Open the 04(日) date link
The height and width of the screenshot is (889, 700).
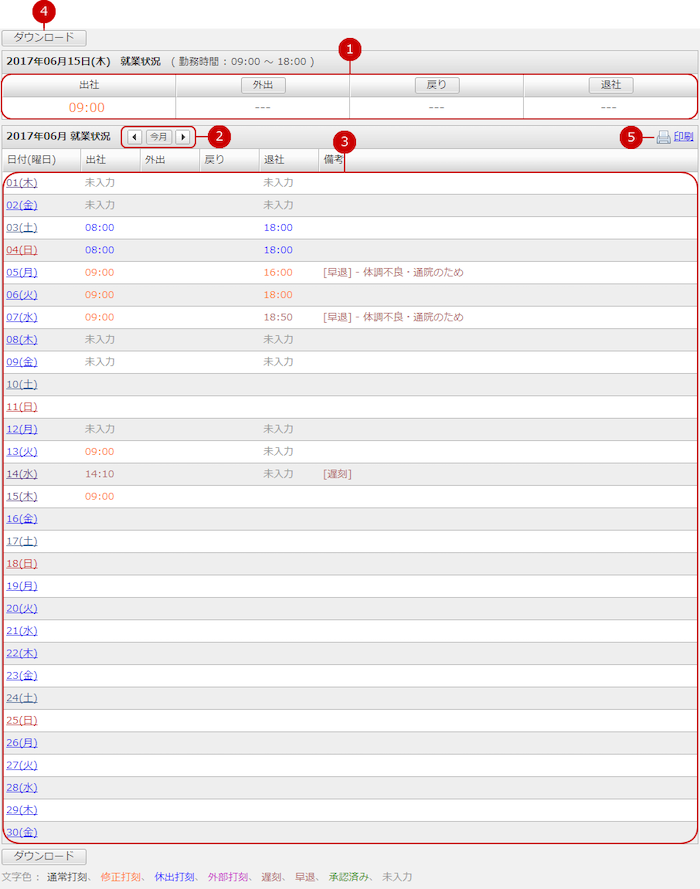point(22,250)
